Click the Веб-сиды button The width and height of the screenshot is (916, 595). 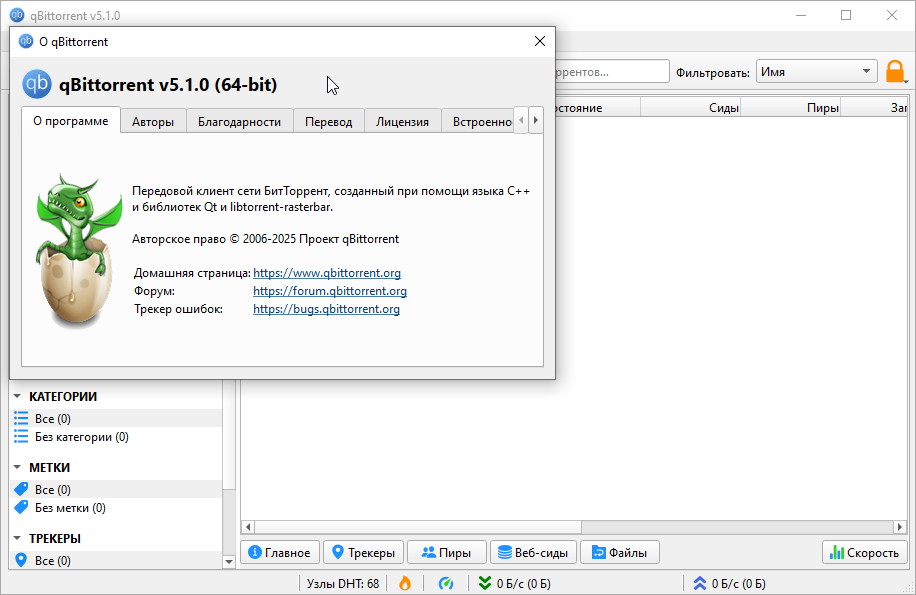[533, 552]
